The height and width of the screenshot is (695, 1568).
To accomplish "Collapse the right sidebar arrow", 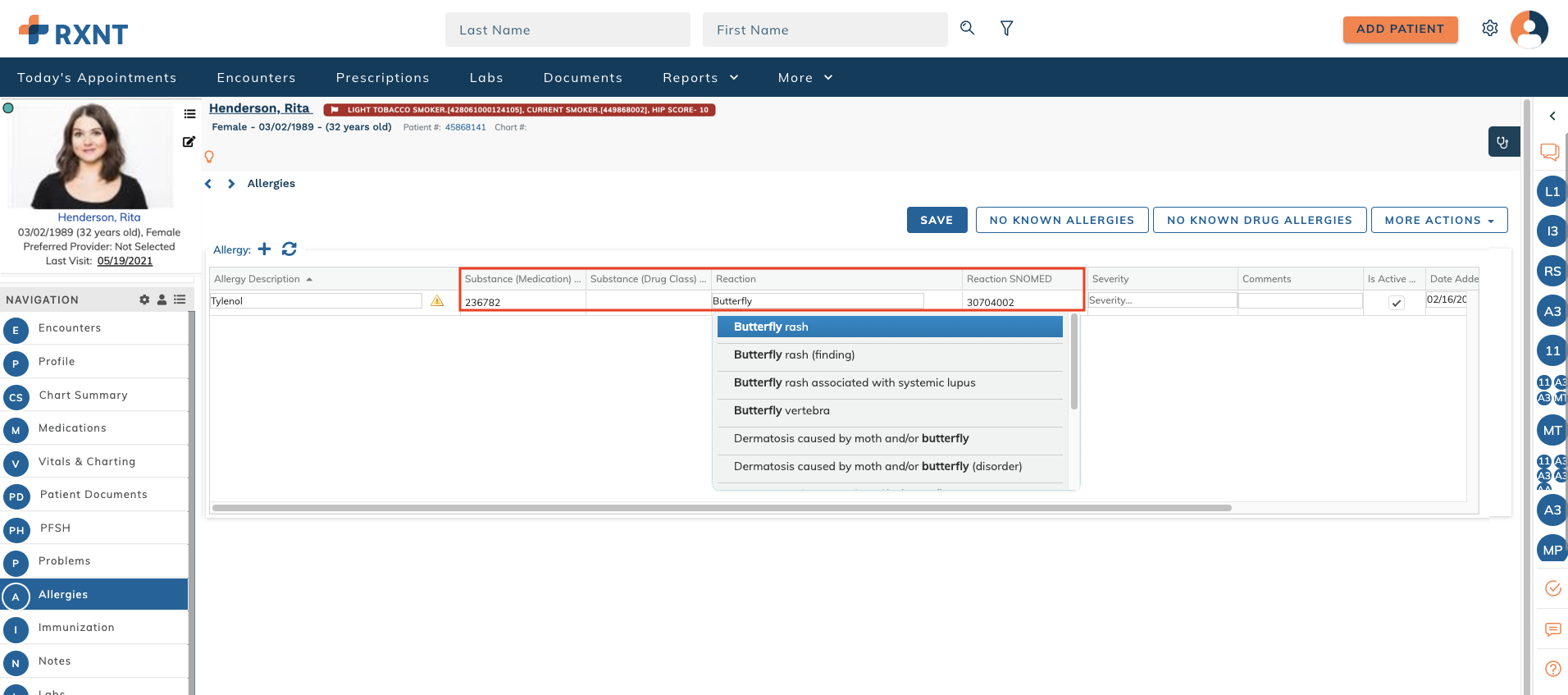I will (x=1552, y=116).
